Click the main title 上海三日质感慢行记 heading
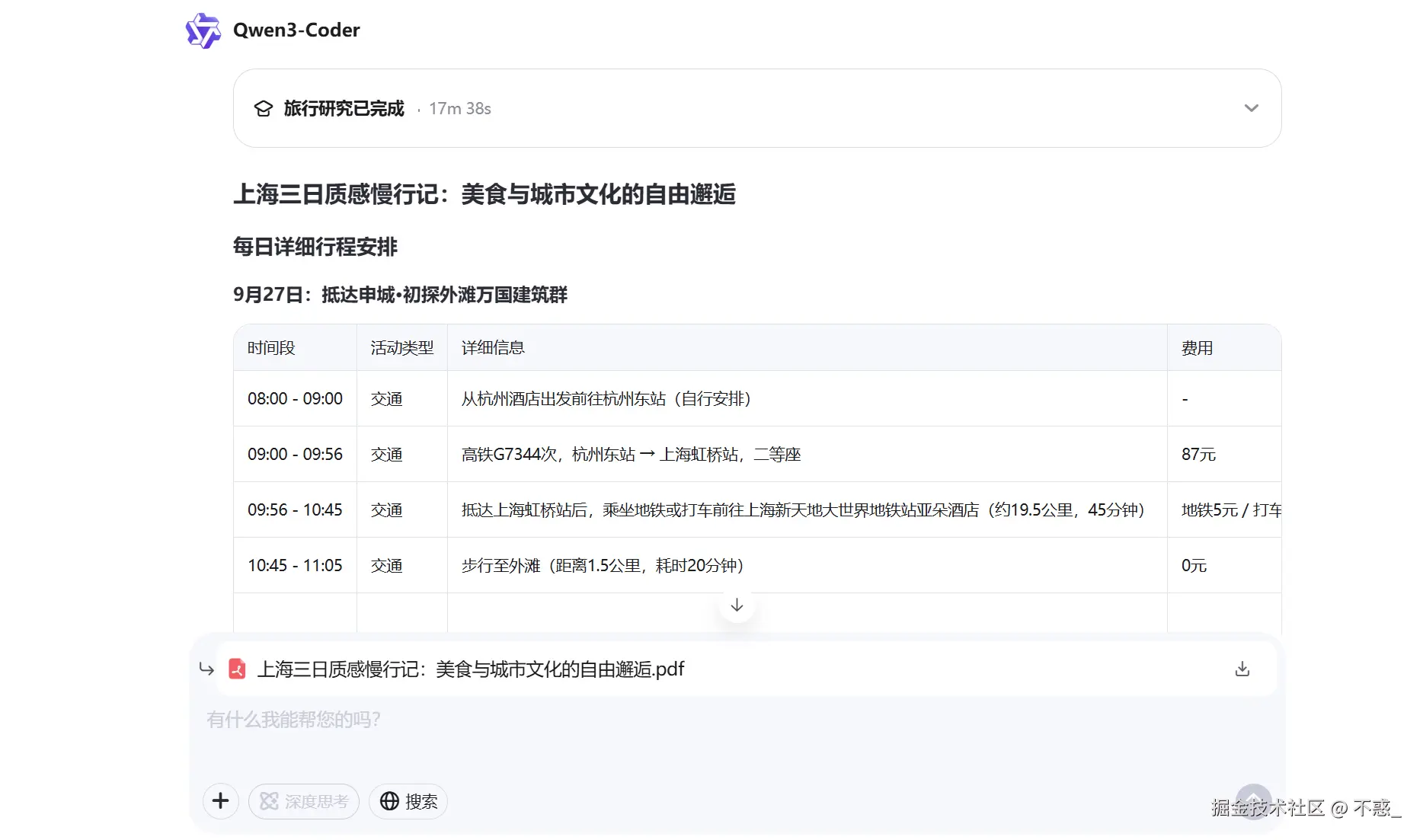The width and height of the screenshot is (1423, 840). point(484,194)
